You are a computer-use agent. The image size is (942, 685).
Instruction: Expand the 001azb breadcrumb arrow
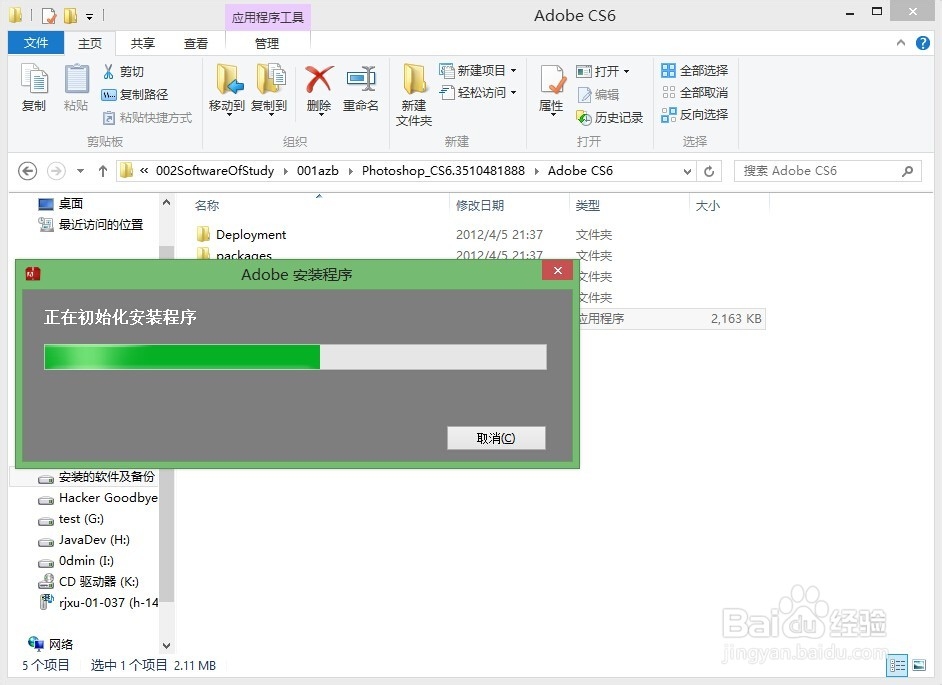pos(350,171)
